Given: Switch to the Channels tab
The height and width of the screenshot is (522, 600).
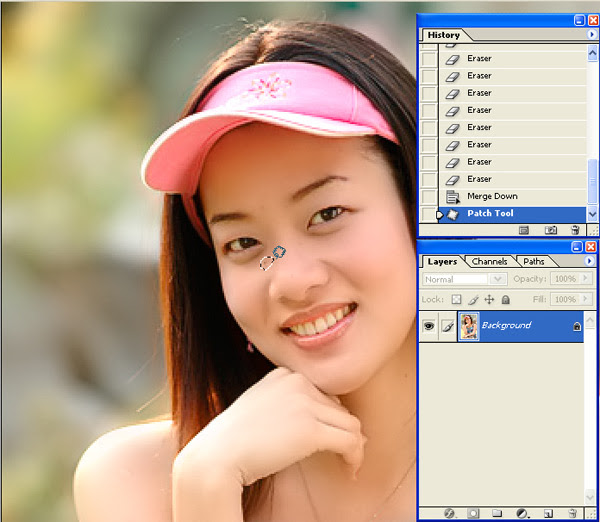Looking at the screenshot, I should click(489, 262).
